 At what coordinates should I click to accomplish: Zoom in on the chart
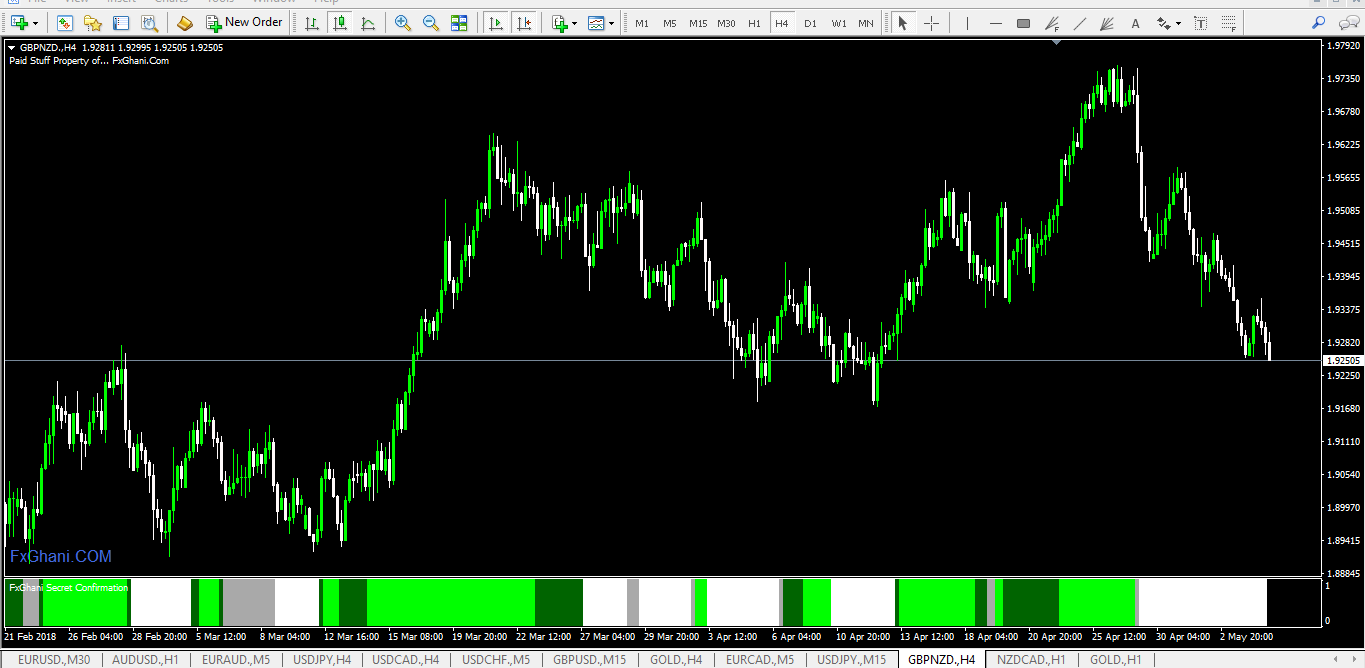[x=402, y=22]
